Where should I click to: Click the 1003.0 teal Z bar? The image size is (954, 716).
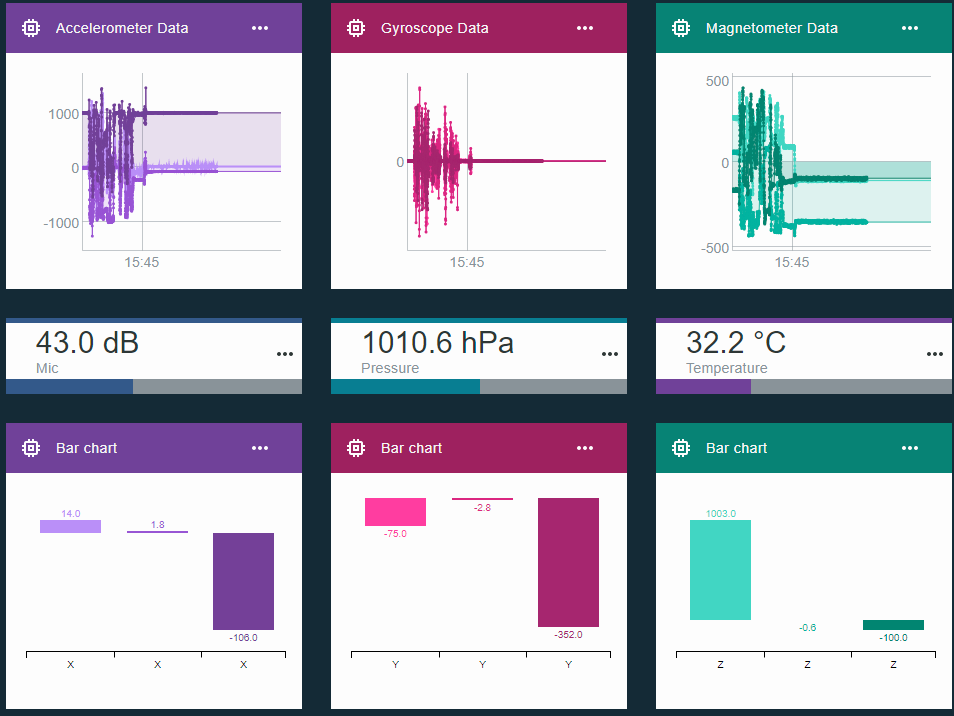[720, 570]
